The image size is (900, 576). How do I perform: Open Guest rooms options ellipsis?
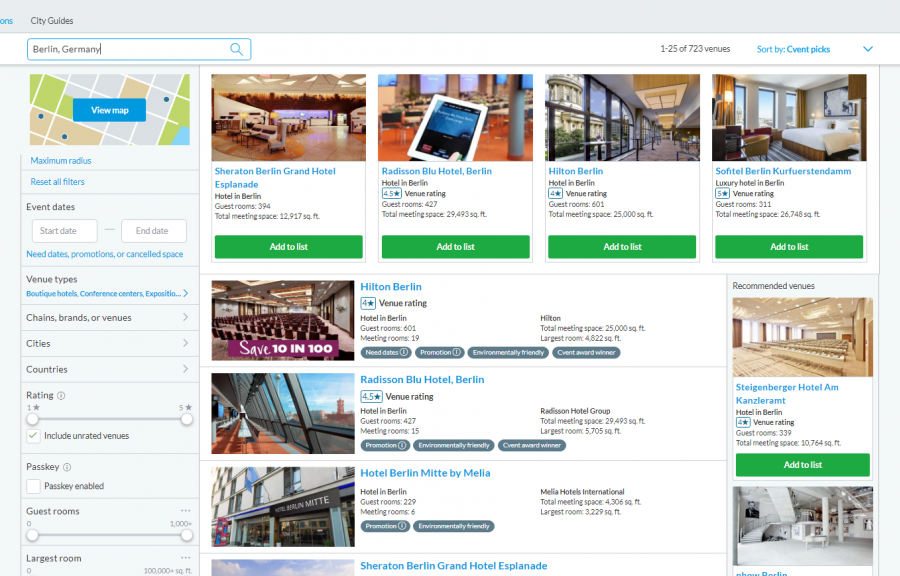[x=185, y=511]
